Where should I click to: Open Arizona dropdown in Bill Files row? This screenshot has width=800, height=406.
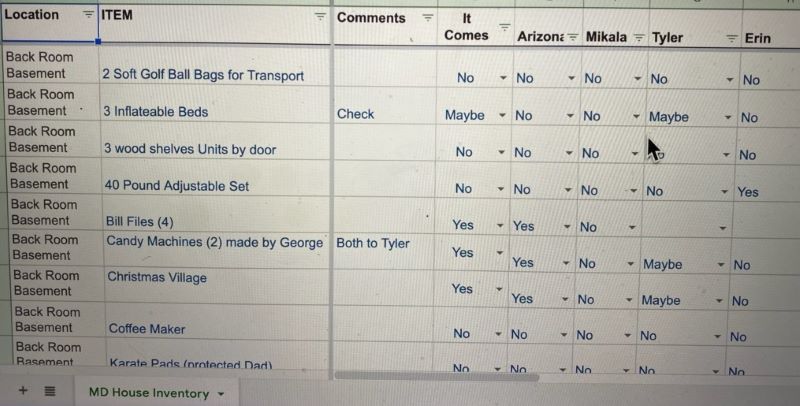[571, 227]
